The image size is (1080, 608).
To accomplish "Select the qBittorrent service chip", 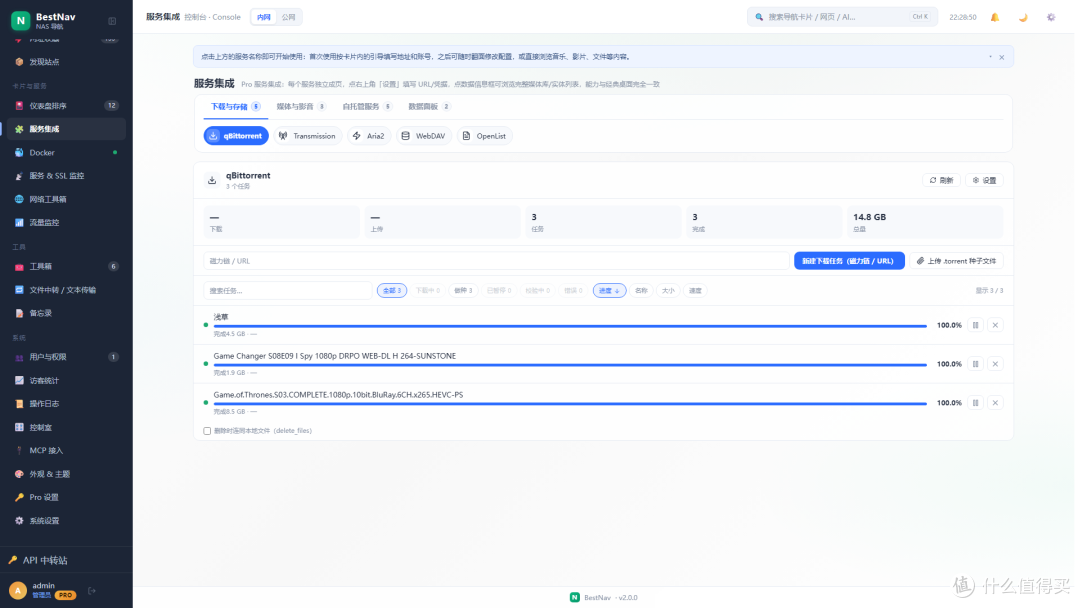I will [236, 136].
